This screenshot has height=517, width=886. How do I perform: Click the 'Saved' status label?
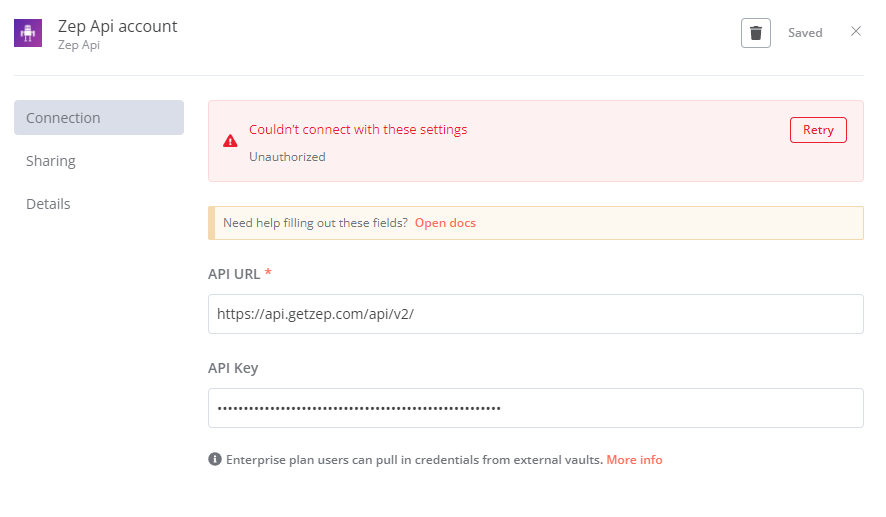click(x=805, y=33)
